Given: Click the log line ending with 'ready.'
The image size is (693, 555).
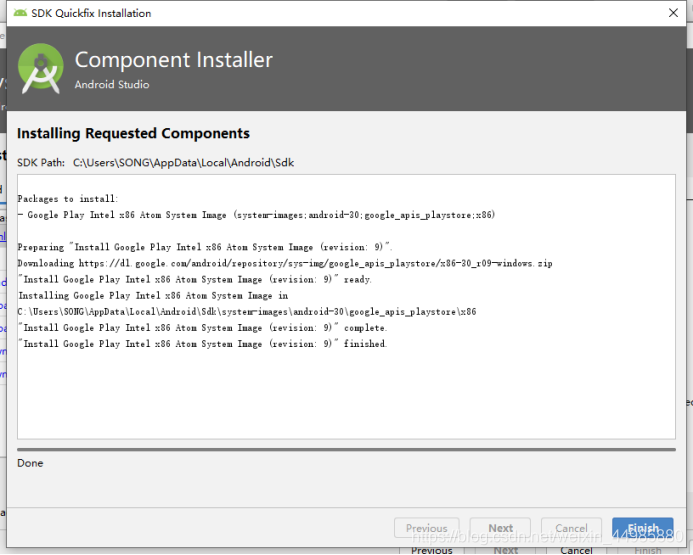Looking at the screenshot, I should point(195,279).
